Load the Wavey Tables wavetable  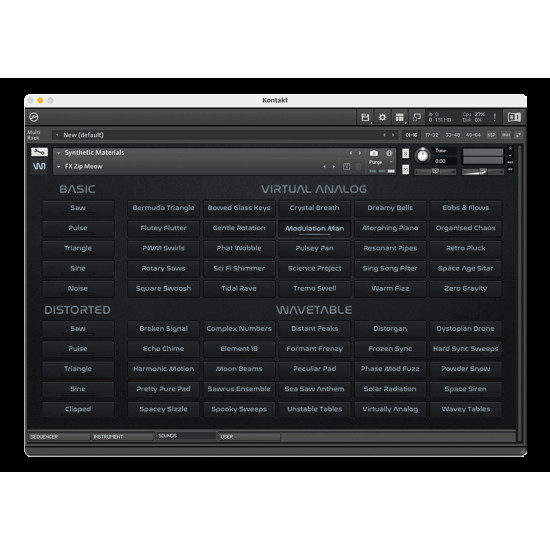point(466,409)
